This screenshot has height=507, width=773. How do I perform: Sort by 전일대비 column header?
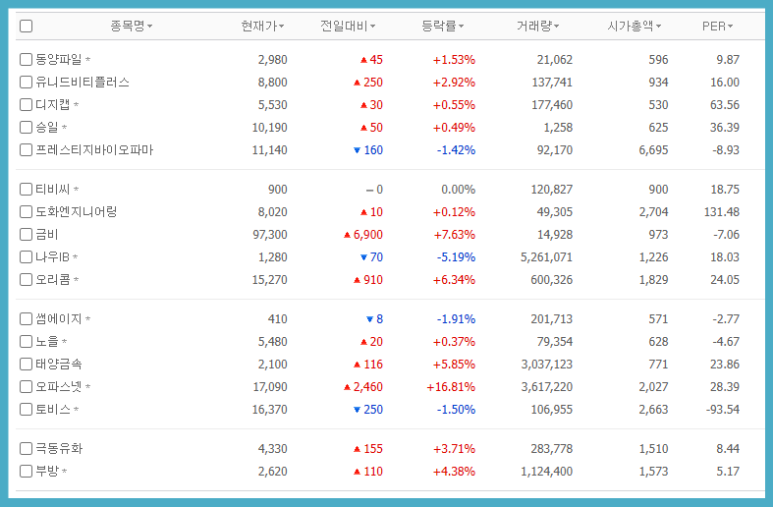[x=348, y=26]
